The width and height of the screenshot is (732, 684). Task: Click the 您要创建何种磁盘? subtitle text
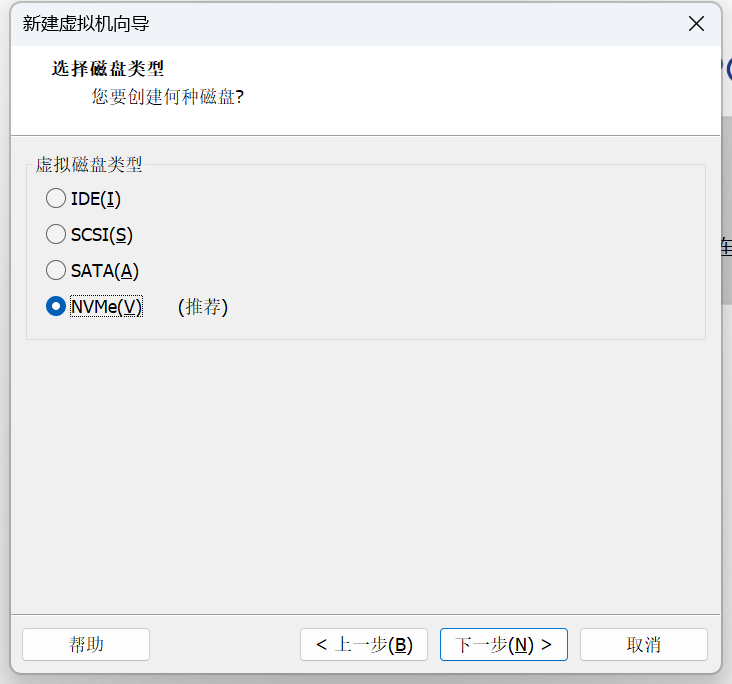tap(168, 97)
